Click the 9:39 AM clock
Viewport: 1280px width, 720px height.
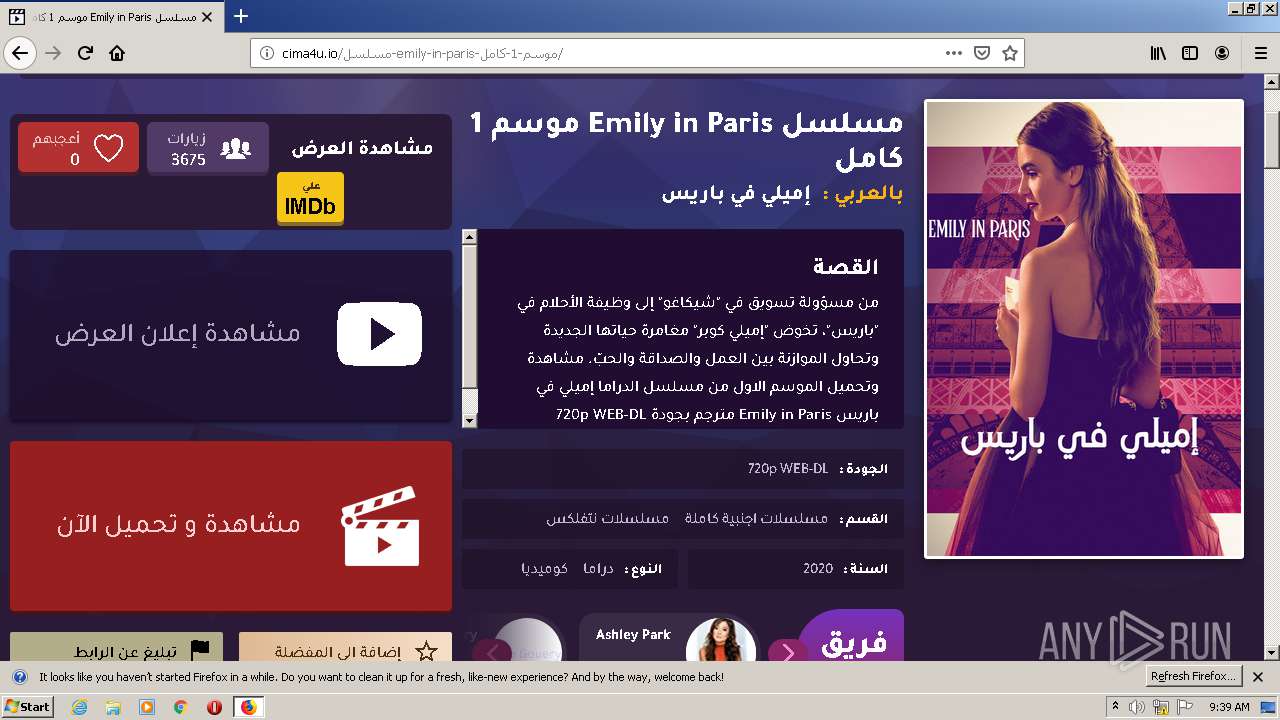tap(1229, 707)
